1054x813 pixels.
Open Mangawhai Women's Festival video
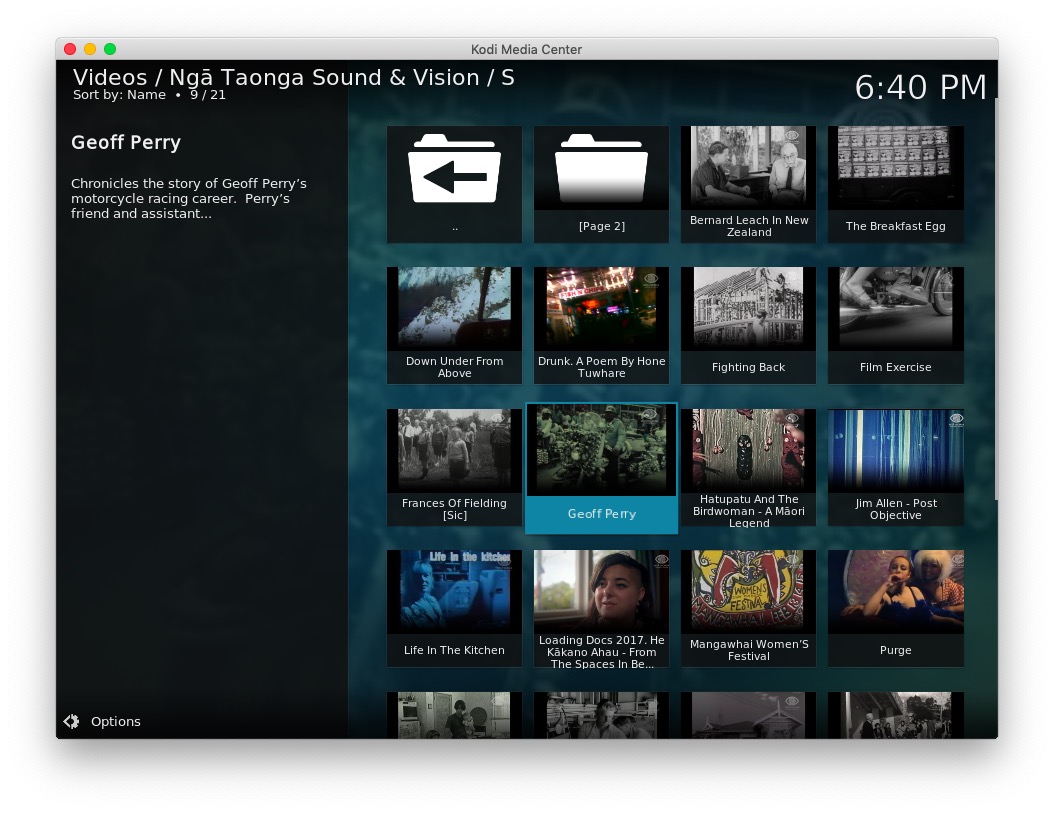tap(749, 593)
